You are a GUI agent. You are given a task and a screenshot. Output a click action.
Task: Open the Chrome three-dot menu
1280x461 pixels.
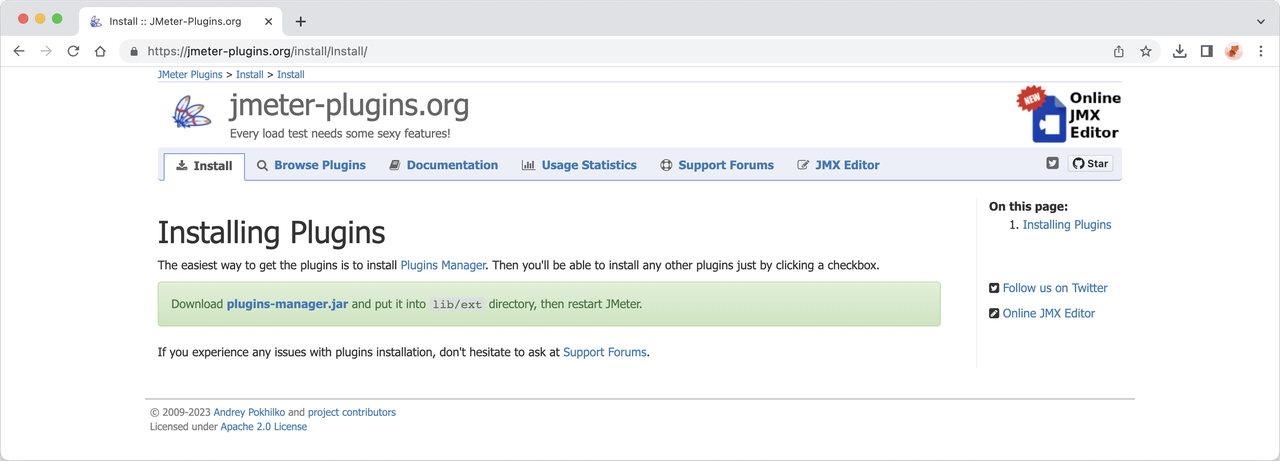tap(1261, 51)
